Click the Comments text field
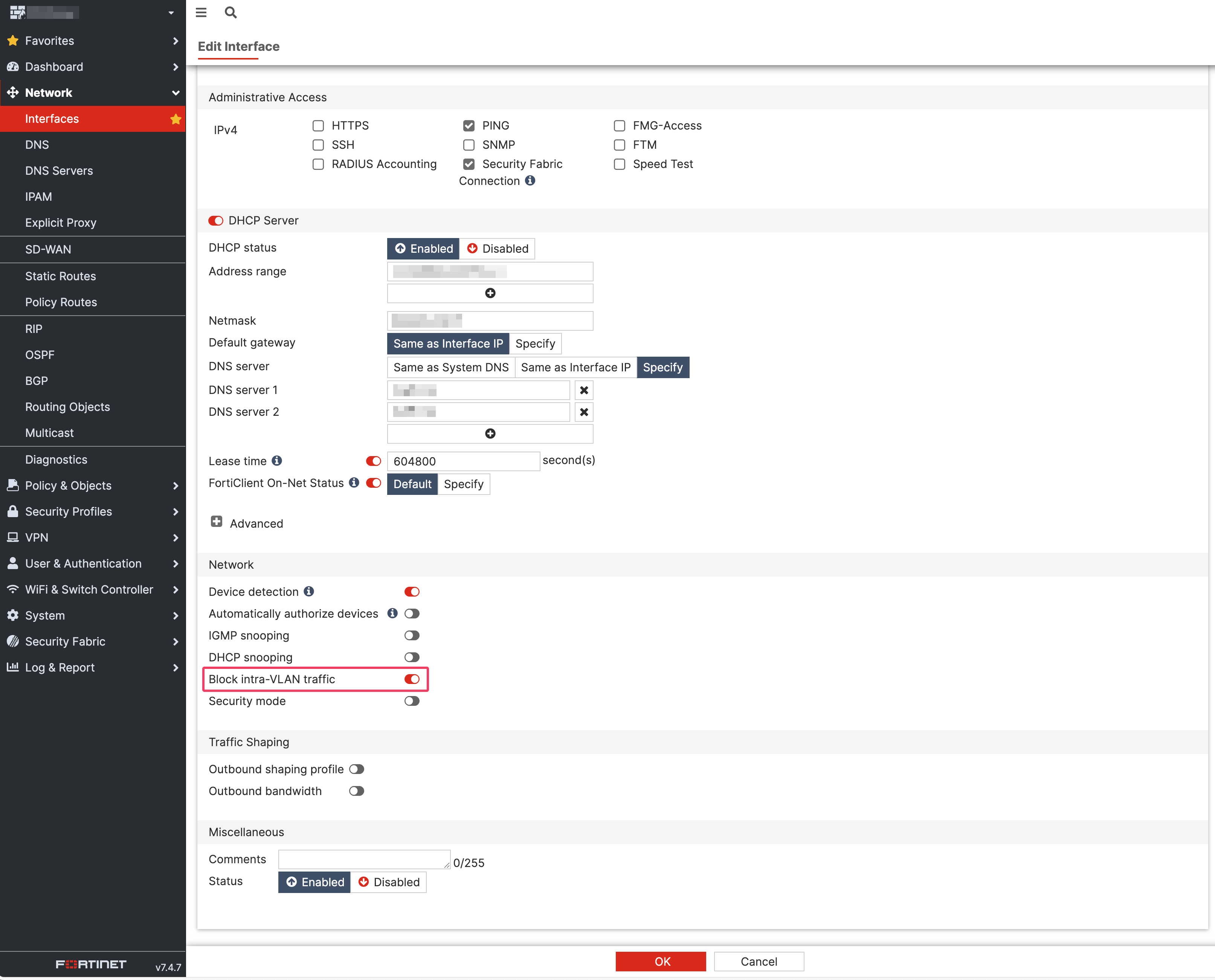This screenshot has height=980, width=1215. pos(363,859)
